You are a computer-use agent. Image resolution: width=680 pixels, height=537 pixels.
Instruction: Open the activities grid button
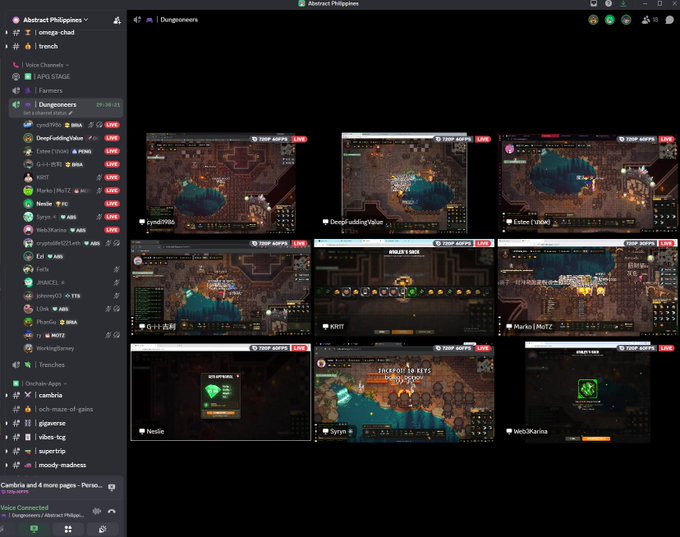pos(68,529)
